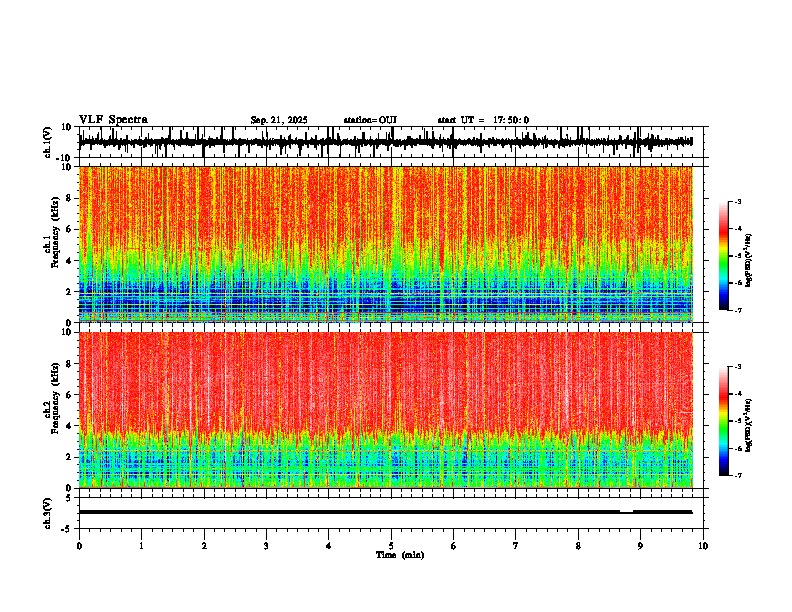Screen dimensions: 792x612
Task: Click the "ch.1(V)" waveform axis label
Action: 48,142
